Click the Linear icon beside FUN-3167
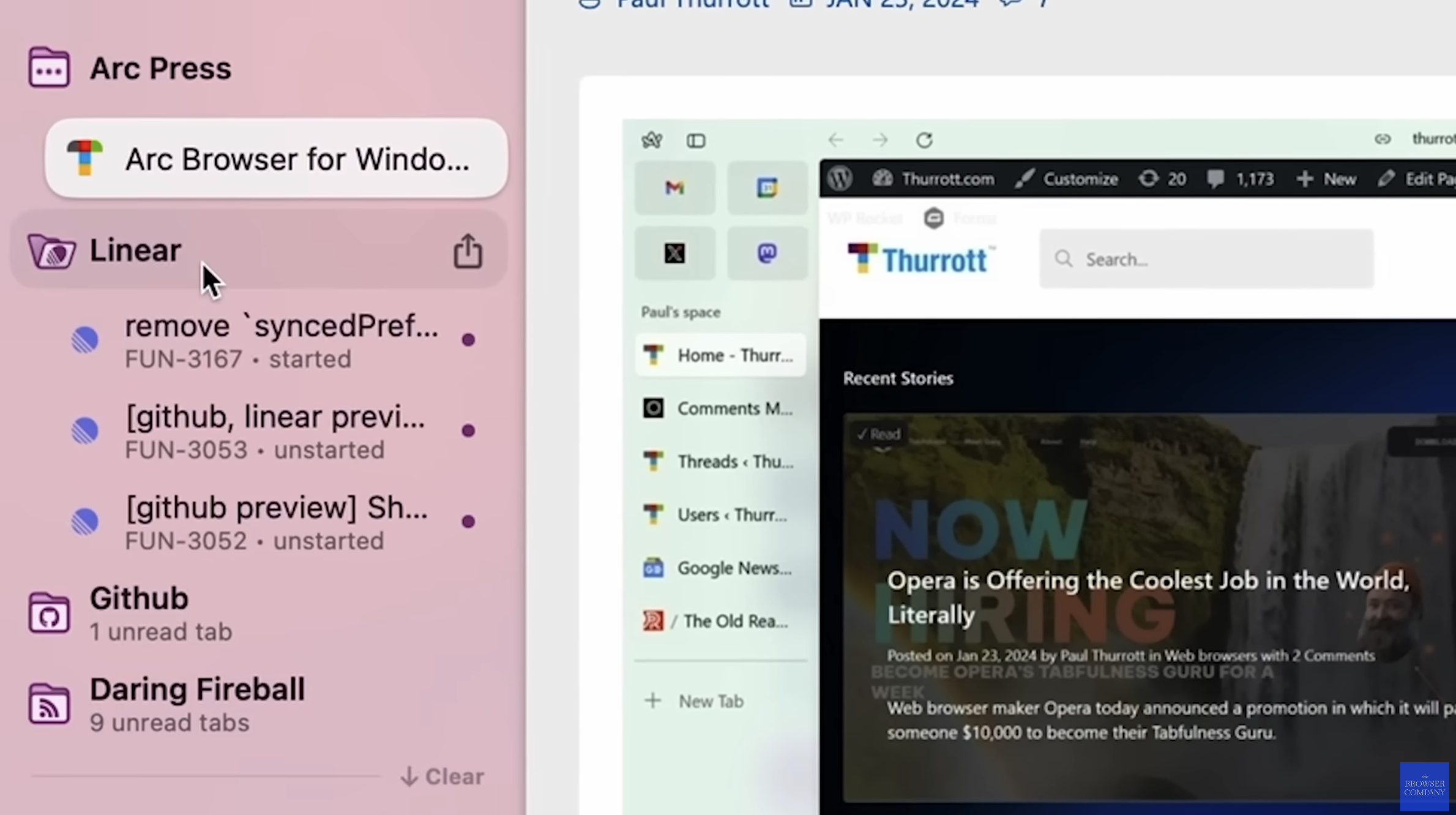The width and height of the screenshot is (1456, 815). click(85, 340)
